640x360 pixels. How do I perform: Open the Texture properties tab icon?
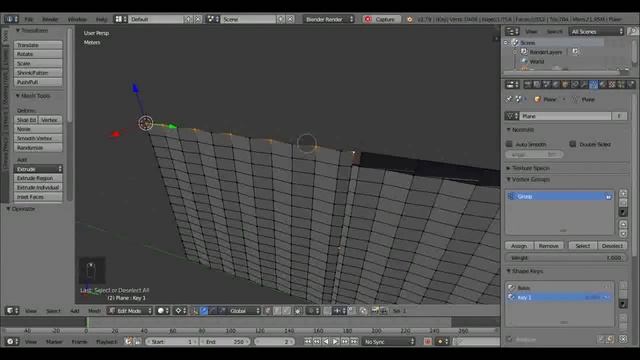[612, 84]
